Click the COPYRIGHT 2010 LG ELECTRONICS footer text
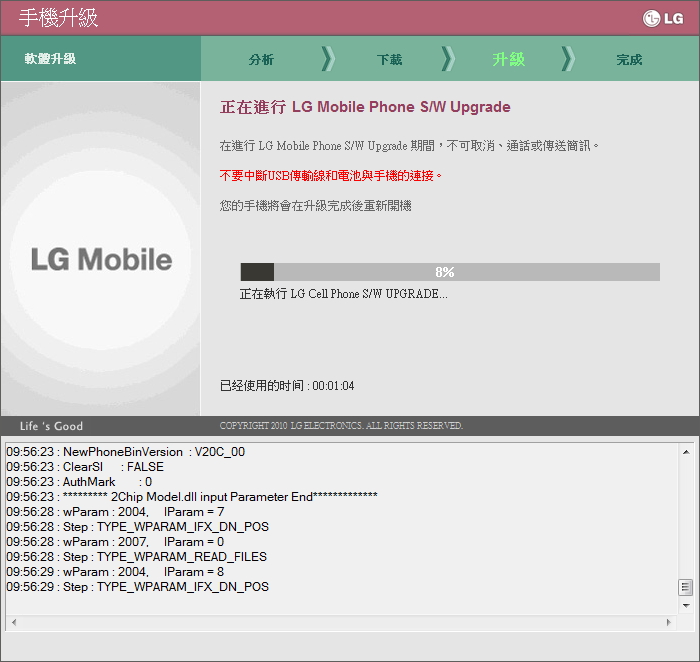Viewport: 700px width, 662px height. pyautogui.click(x=341, y=425)
